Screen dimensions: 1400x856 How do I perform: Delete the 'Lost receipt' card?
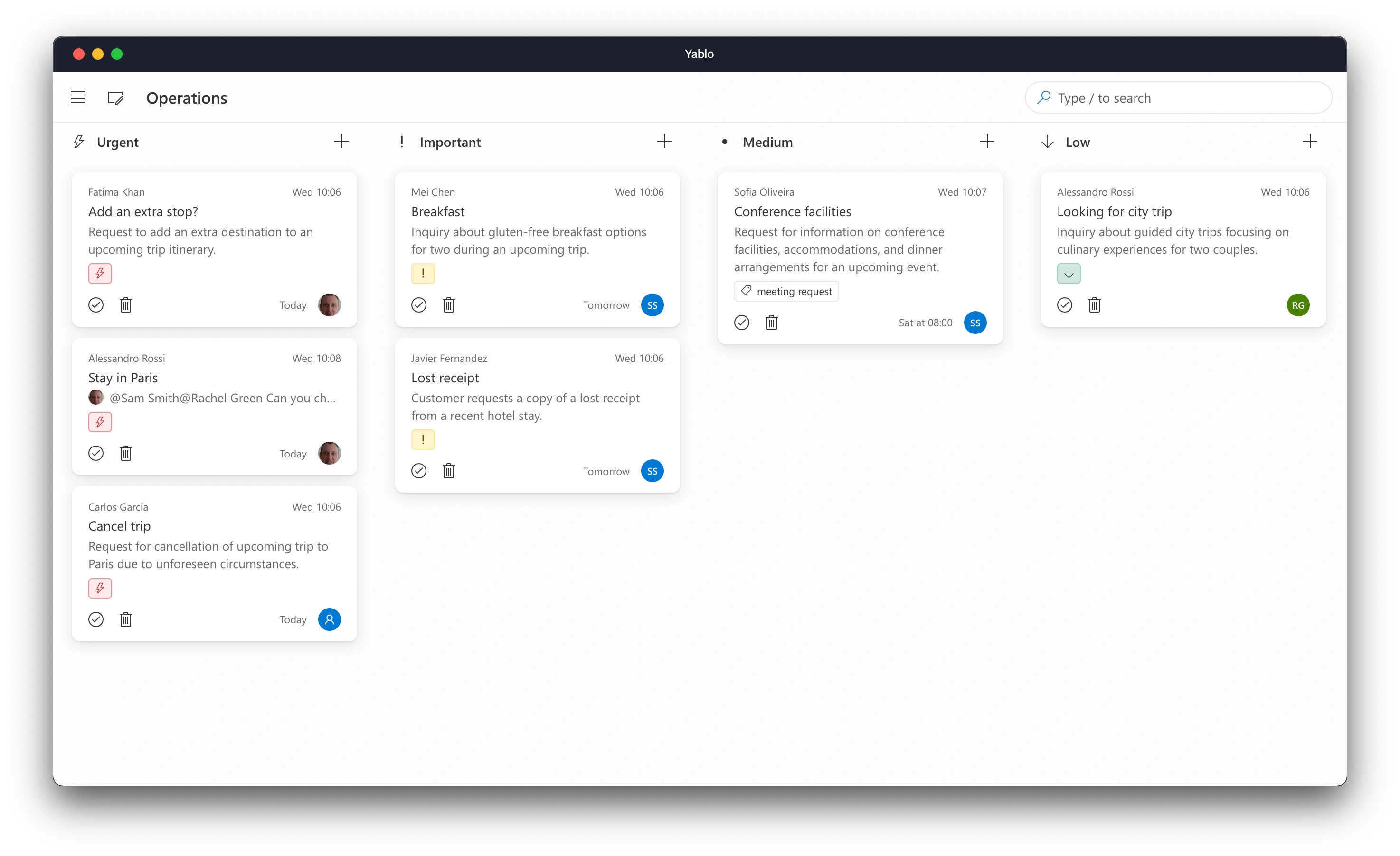448,471
